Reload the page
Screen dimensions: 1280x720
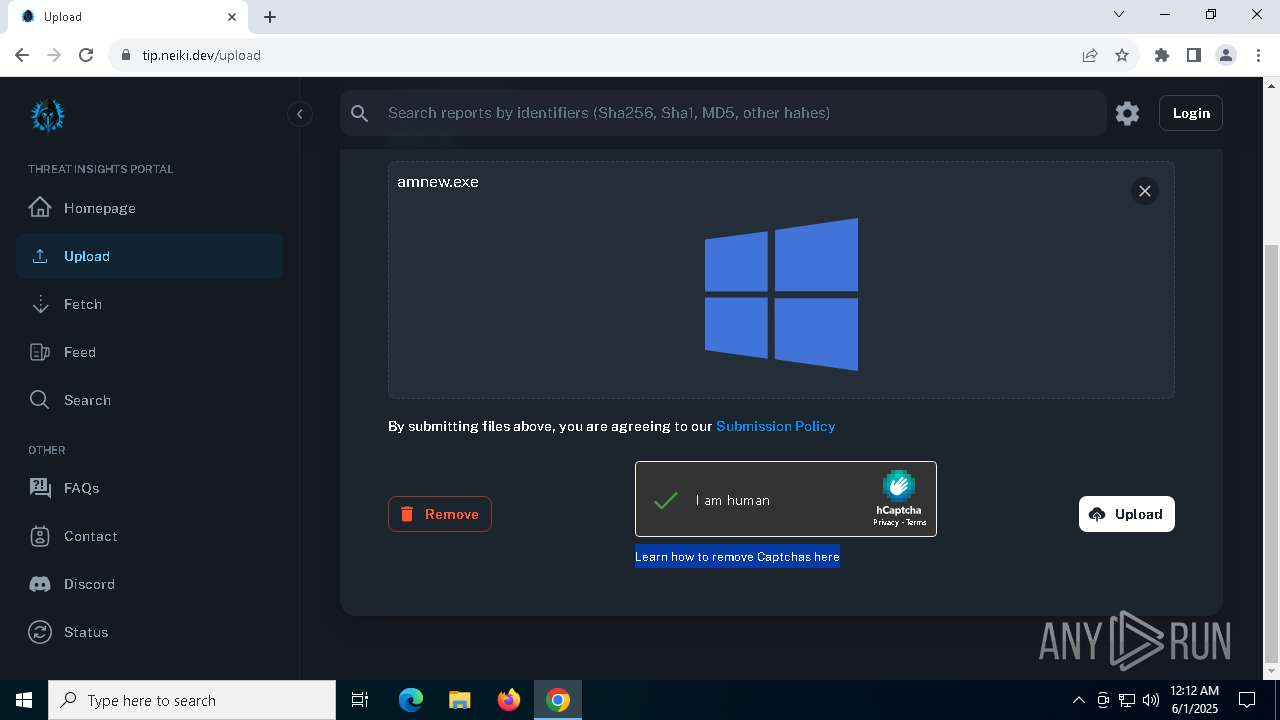click(86, 55)
